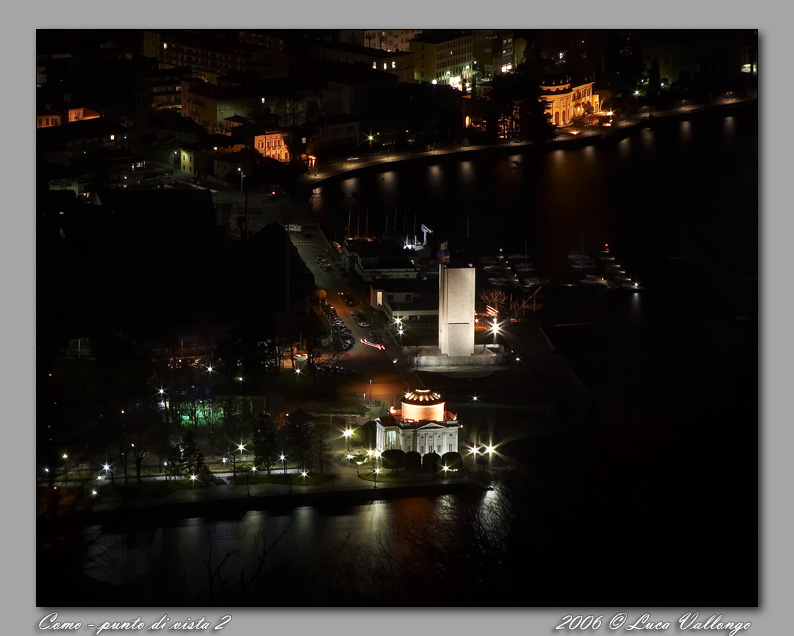Click the bright streetlight beside the white tower

pyautogui.click(x=494, y=327)
